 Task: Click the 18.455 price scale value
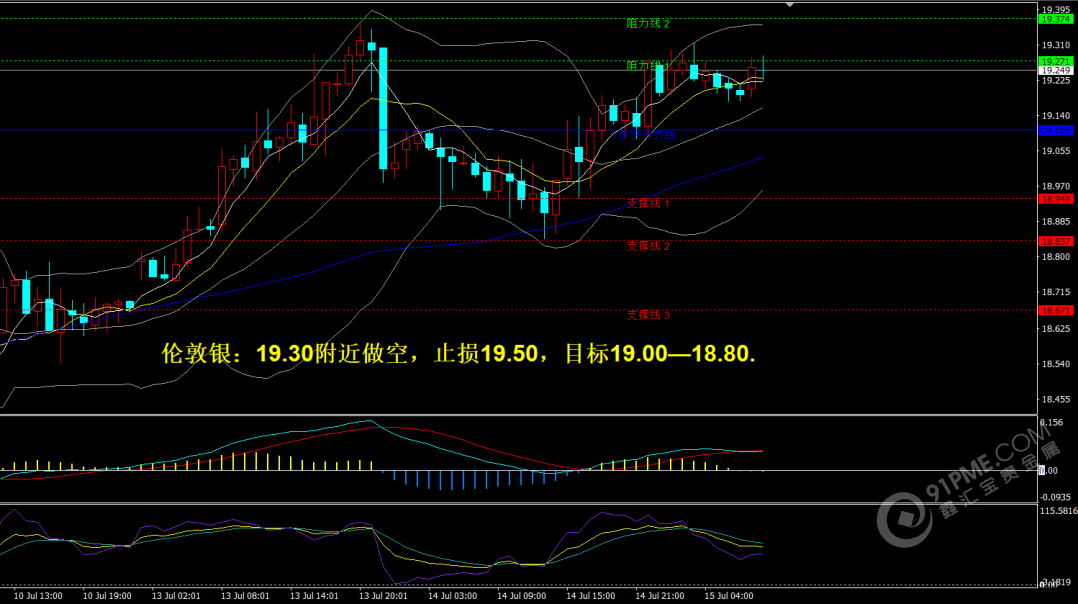coord(1056,399)
